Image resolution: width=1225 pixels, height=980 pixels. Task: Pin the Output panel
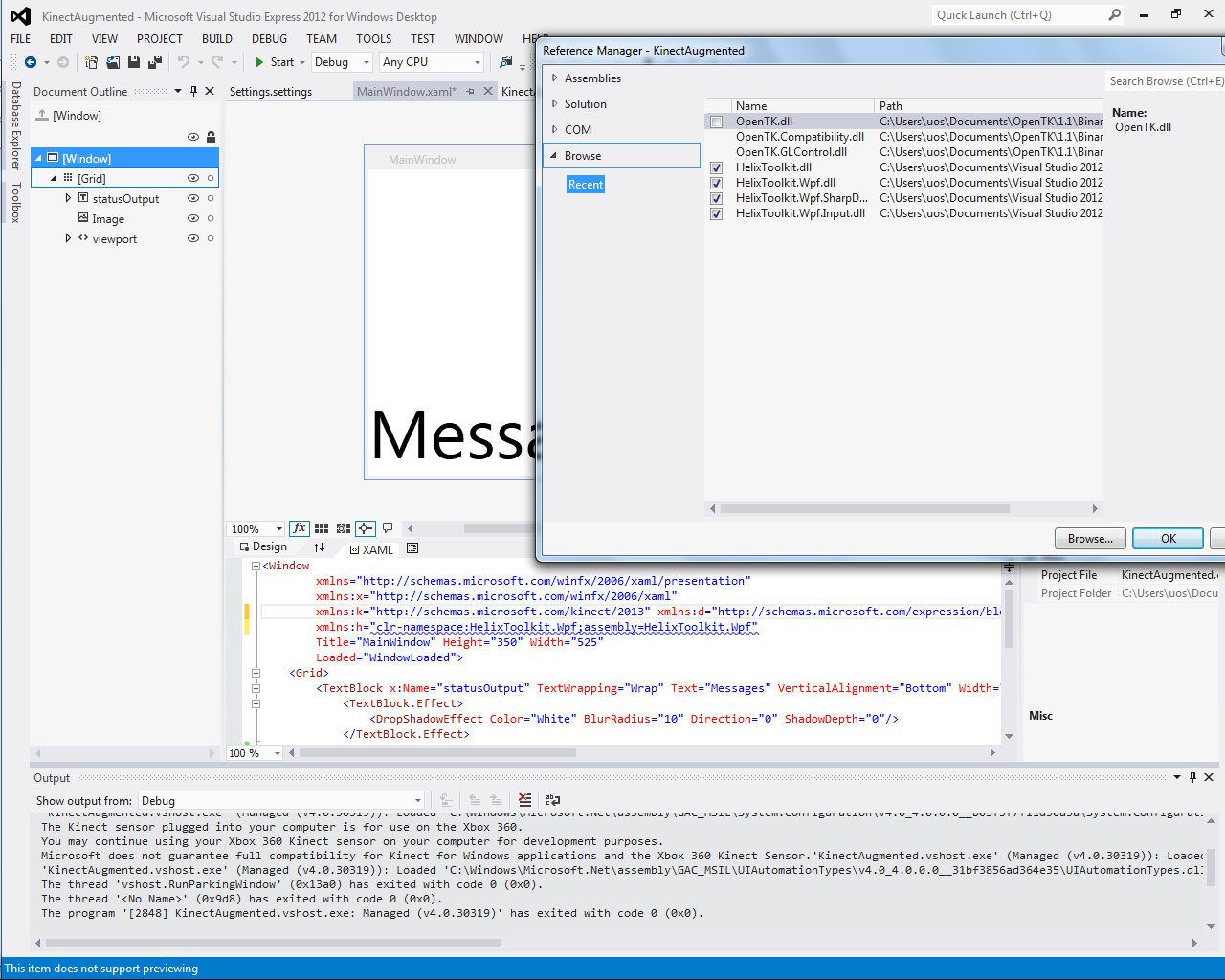pyautogui.click(x=1192, y=777)
